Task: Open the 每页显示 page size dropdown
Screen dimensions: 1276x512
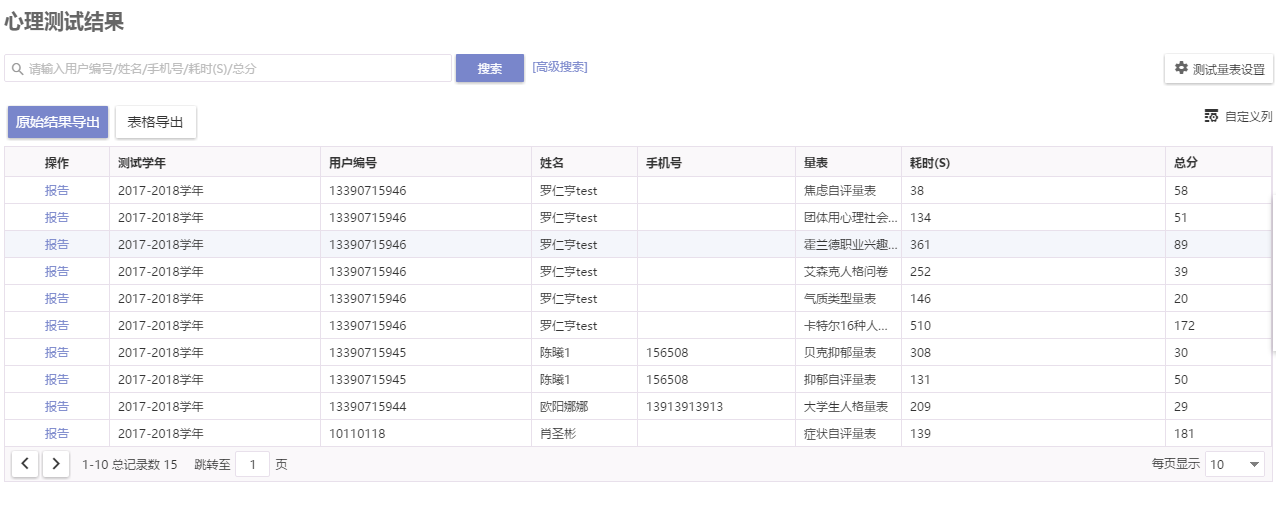Action: (x=1235, y=464)
